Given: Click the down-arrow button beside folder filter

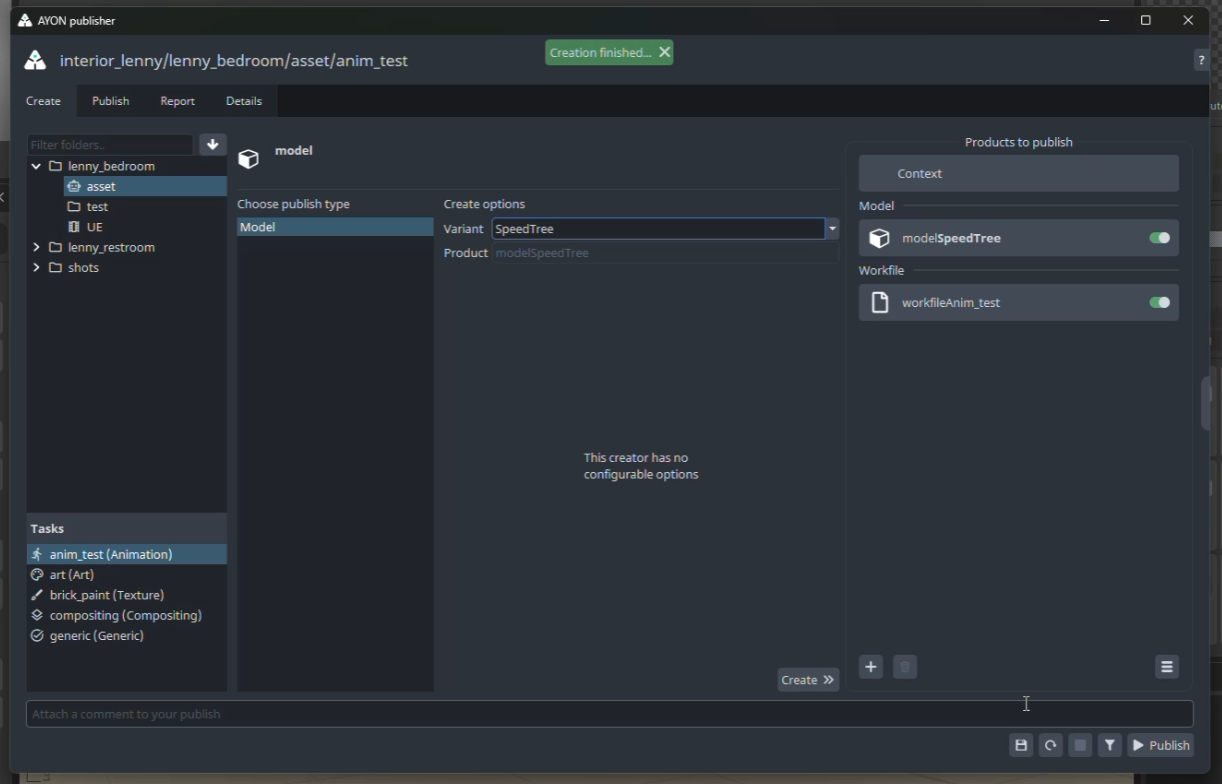Looking at the screenshot, I should tap(212, 145).
